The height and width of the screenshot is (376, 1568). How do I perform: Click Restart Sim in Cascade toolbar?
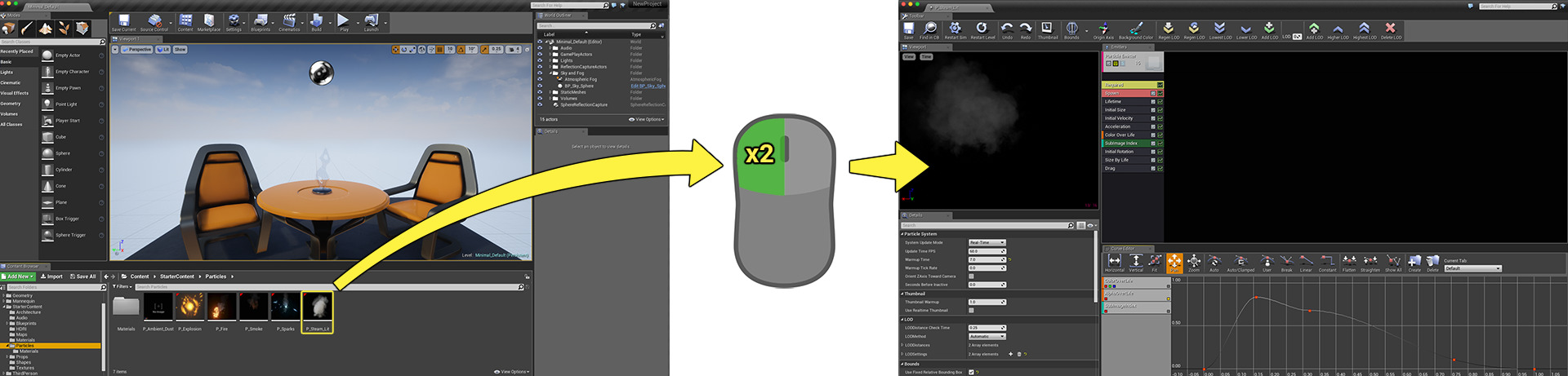(x=955, y=31)
